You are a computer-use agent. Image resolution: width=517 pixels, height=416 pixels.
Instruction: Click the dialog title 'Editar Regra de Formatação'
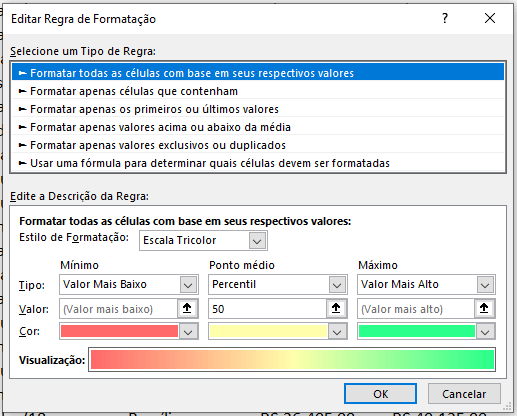[x=83, y=19]
